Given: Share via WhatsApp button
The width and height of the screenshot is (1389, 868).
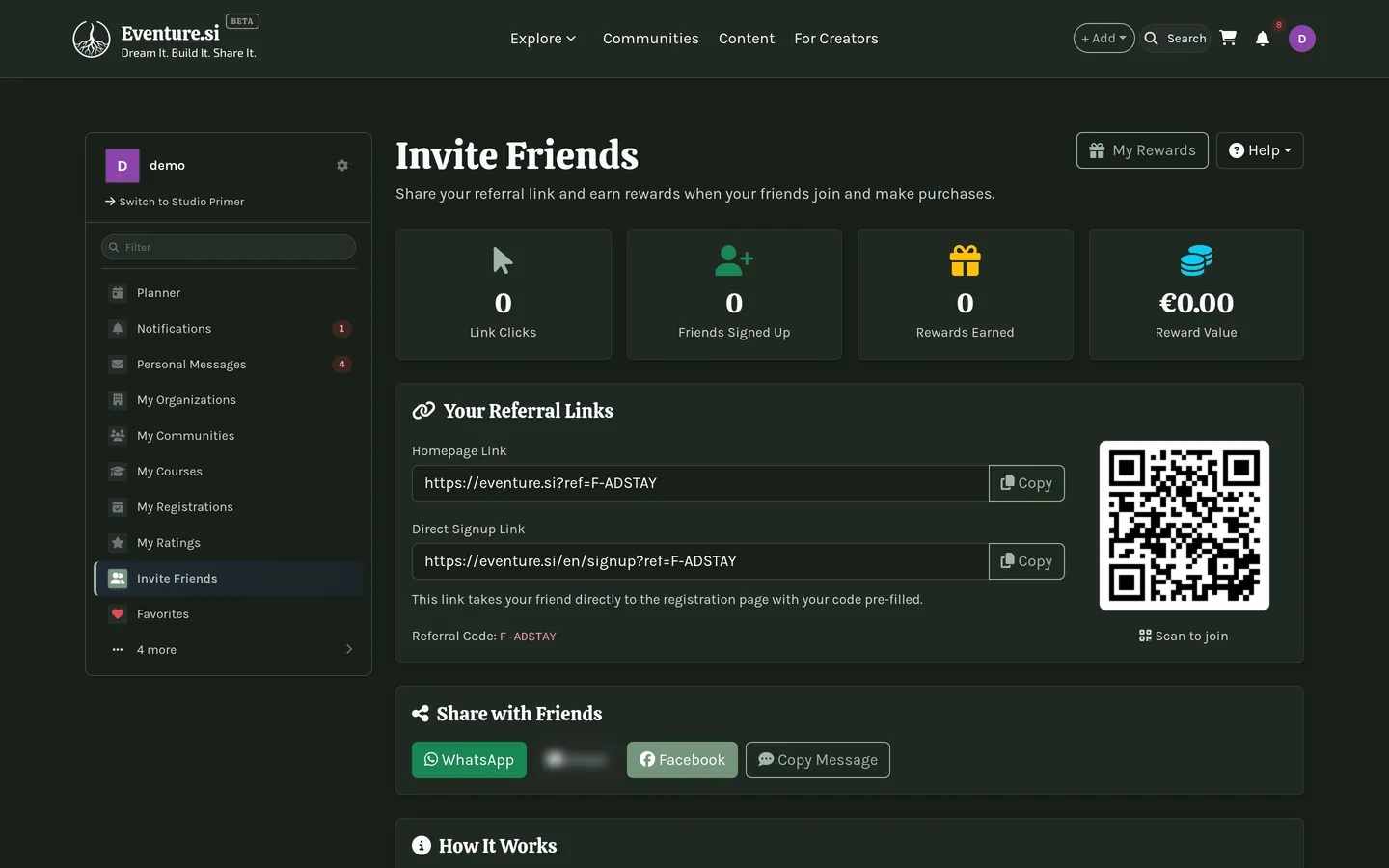Looking at the screenshot, I should coord(469,760).
